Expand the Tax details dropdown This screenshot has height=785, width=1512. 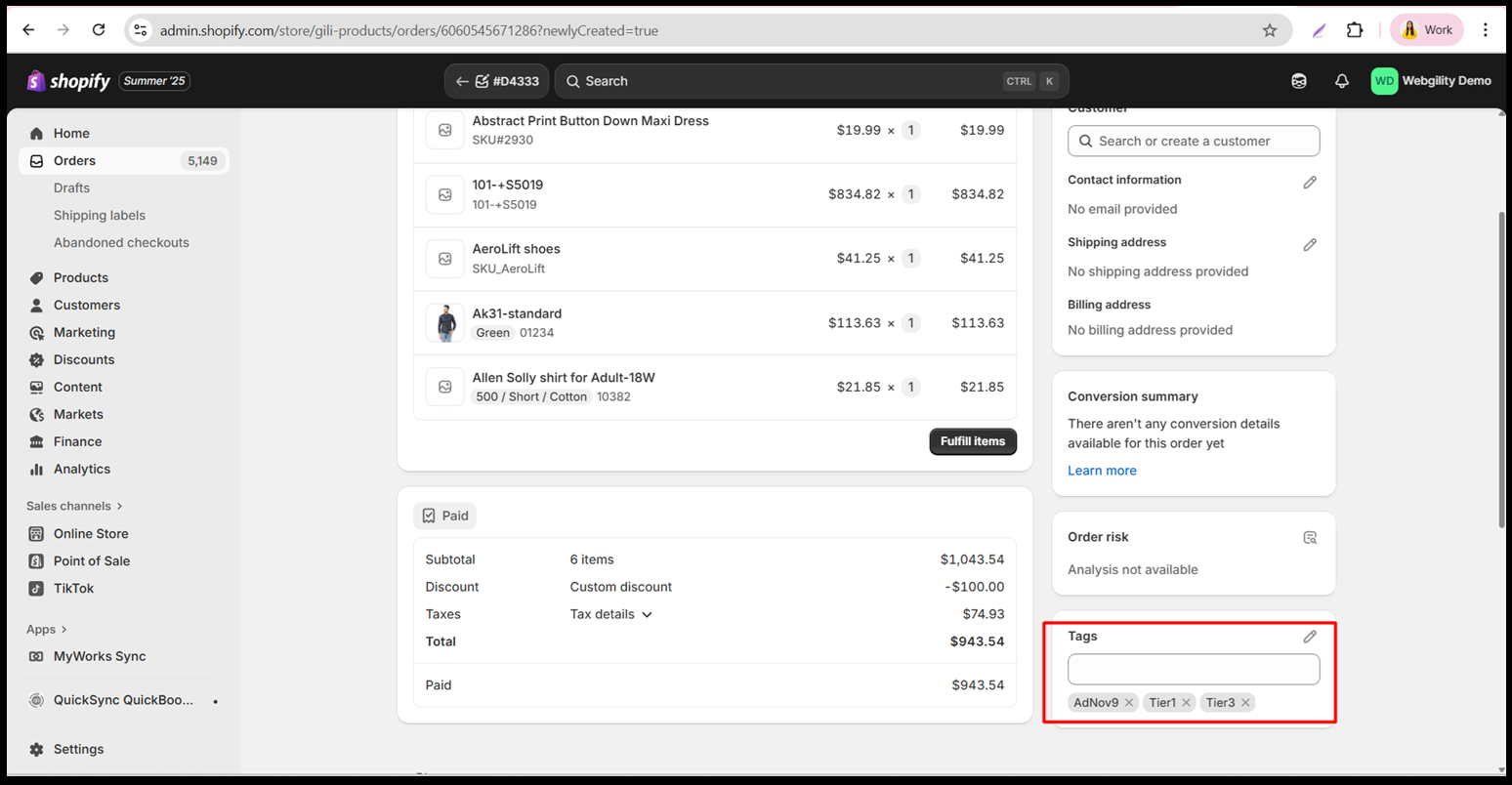[x=611, y=614]
